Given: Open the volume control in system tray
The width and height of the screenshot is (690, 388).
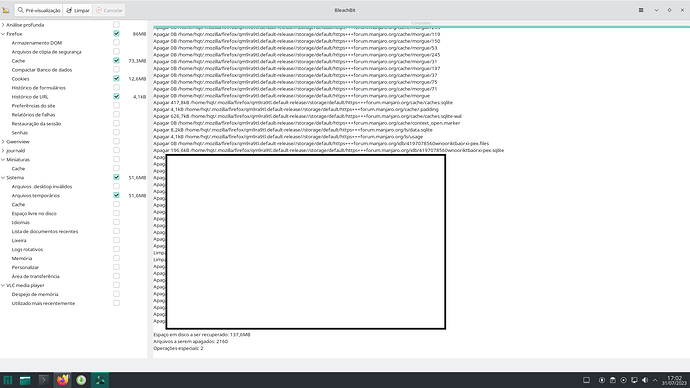Looking at the screenshot, I should pos(645,380).
